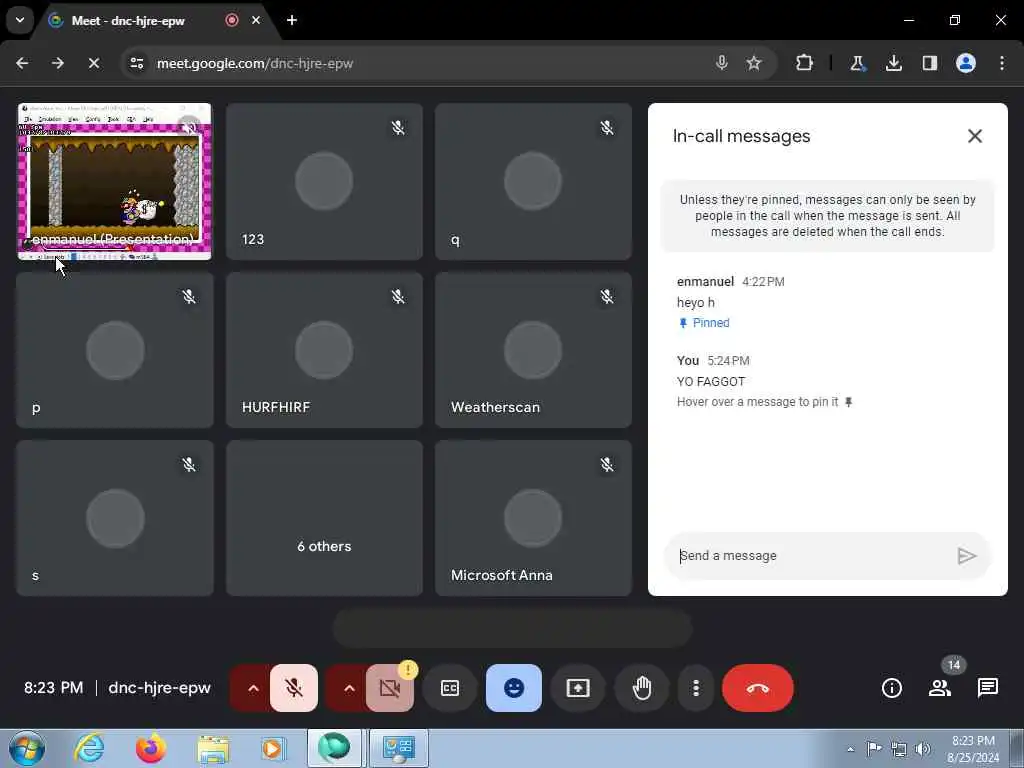1024x768 pixels.
Task: Select enmanuel's presentation thumbnail tile
Action: tap(114, 181)
